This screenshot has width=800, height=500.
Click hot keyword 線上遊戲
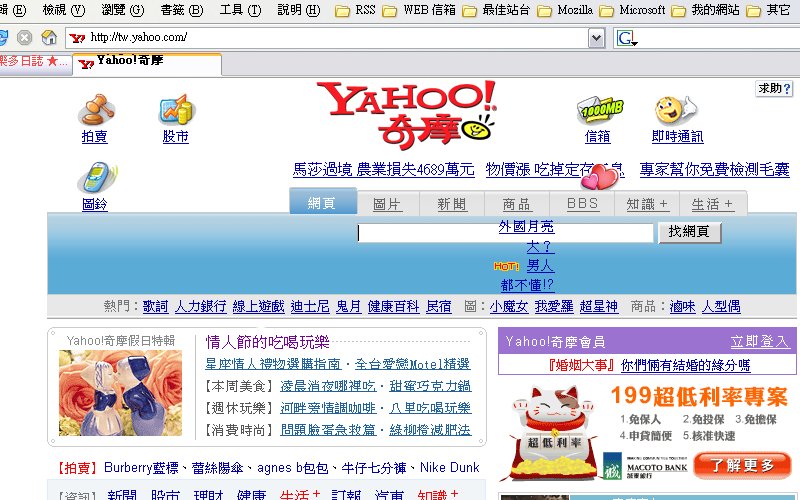coord(258,306)
